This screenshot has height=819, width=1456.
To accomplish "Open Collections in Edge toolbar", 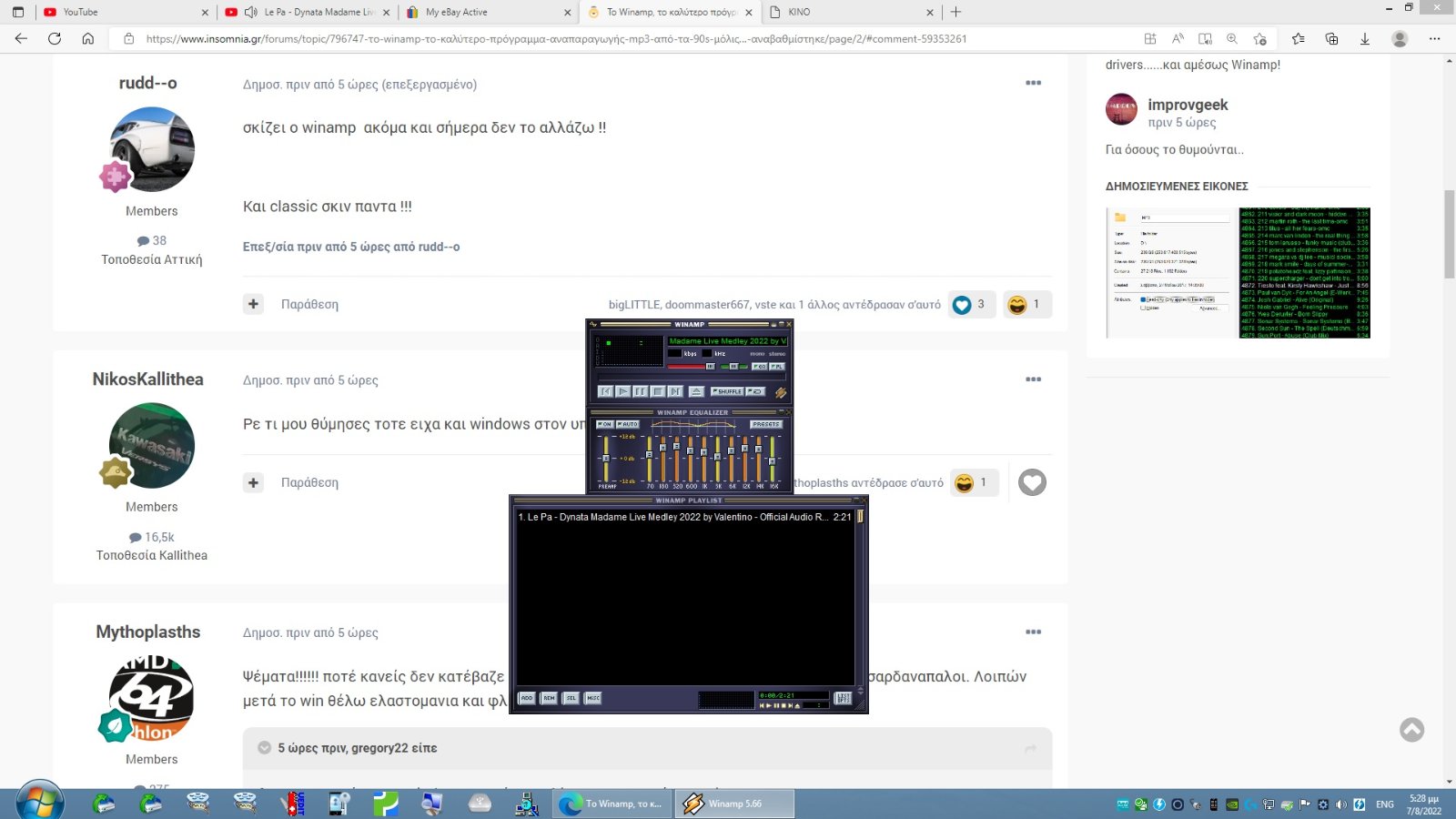I will [x=1331, y=38].
